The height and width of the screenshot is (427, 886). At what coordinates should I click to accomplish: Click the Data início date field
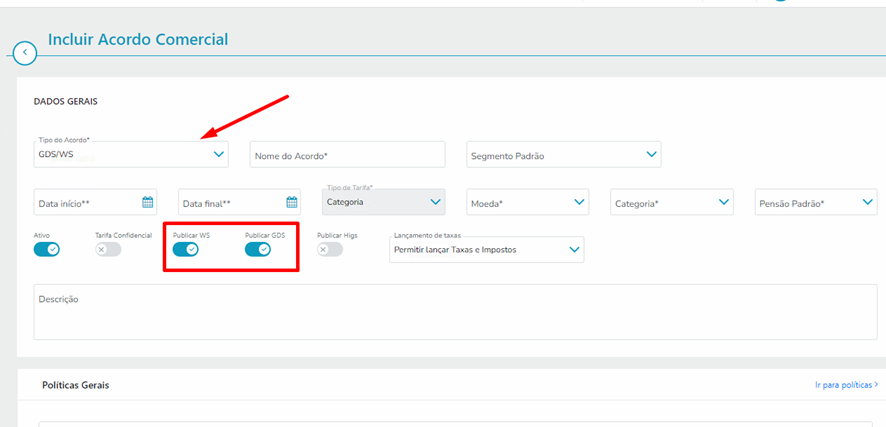[95, 202]
